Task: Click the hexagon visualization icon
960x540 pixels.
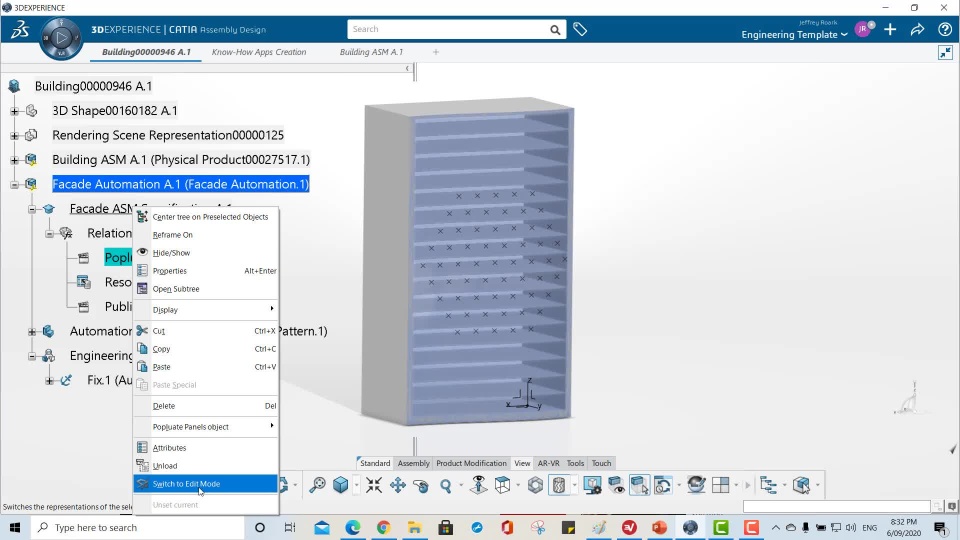Action: pos(535,485)
